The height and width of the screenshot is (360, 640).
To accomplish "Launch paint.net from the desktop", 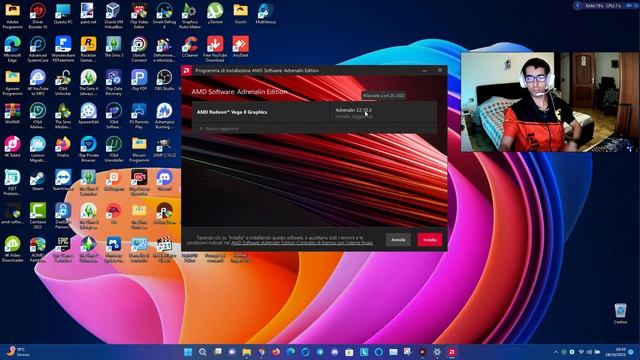I will [x=88, y=14].
